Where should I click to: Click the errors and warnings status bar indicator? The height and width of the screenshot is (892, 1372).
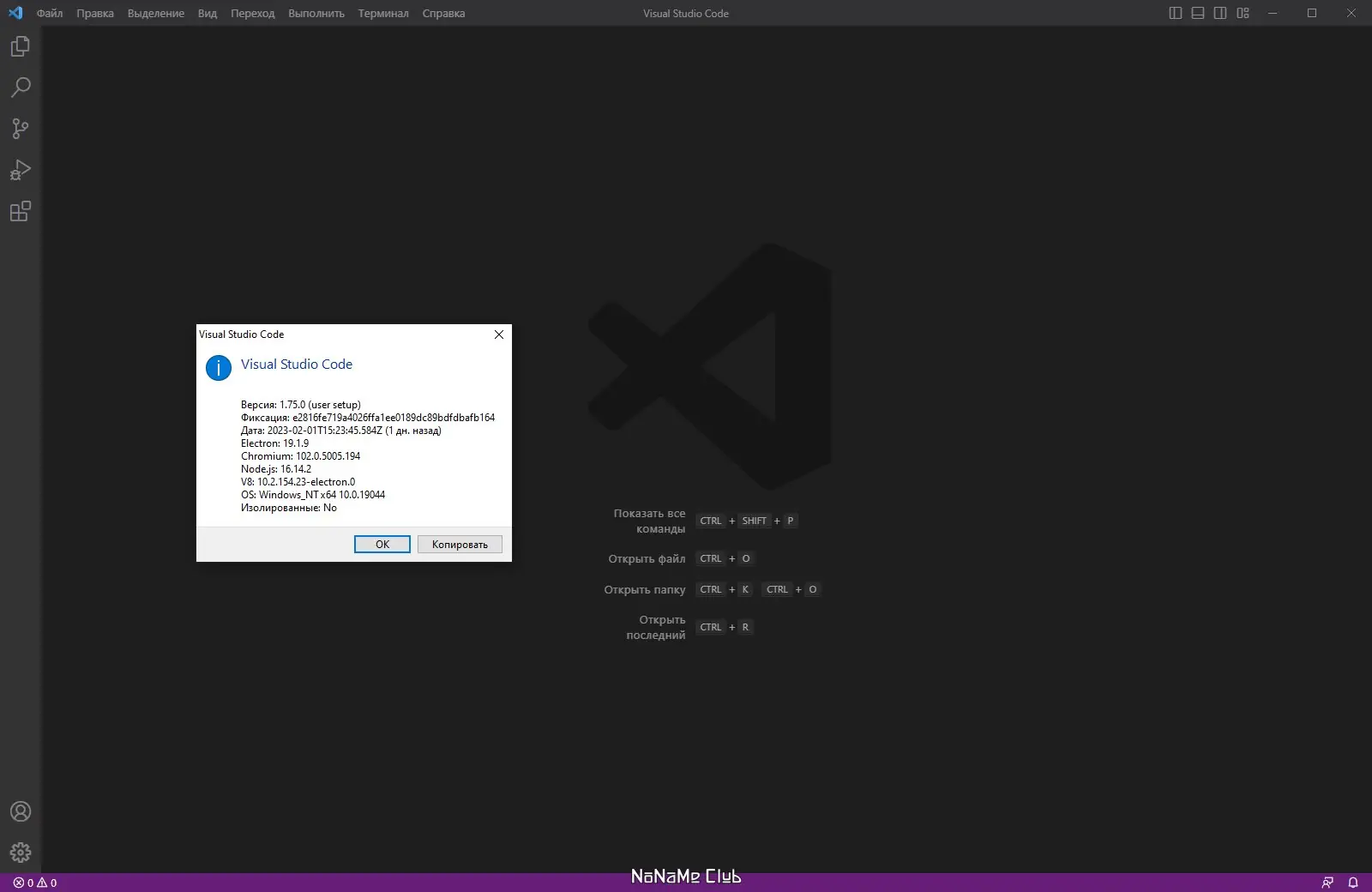click(35, 883)
